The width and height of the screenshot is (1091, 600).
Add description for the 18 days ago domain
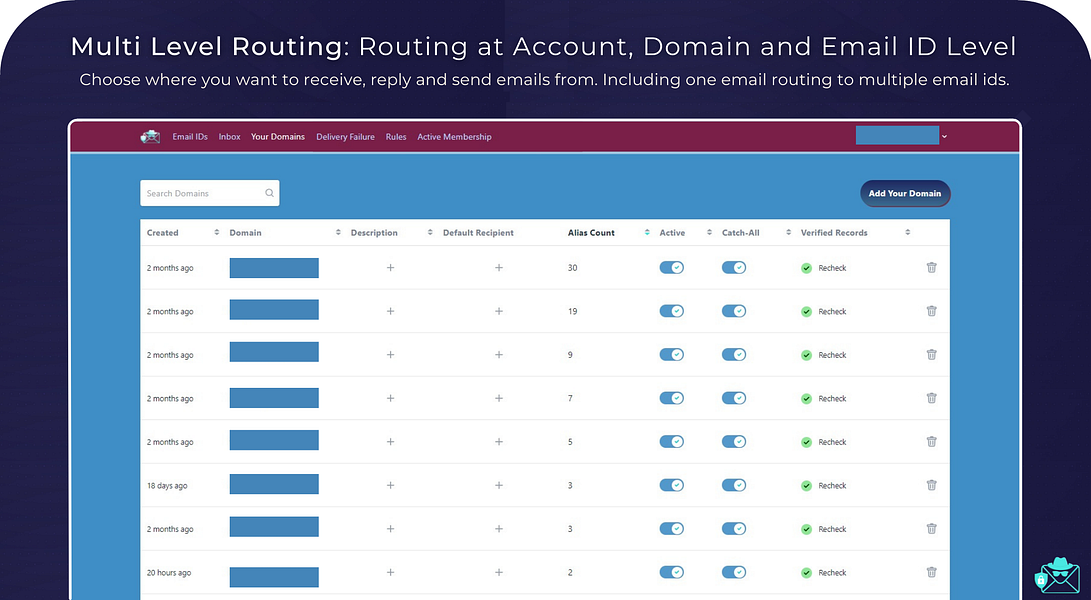pos(390,485)
